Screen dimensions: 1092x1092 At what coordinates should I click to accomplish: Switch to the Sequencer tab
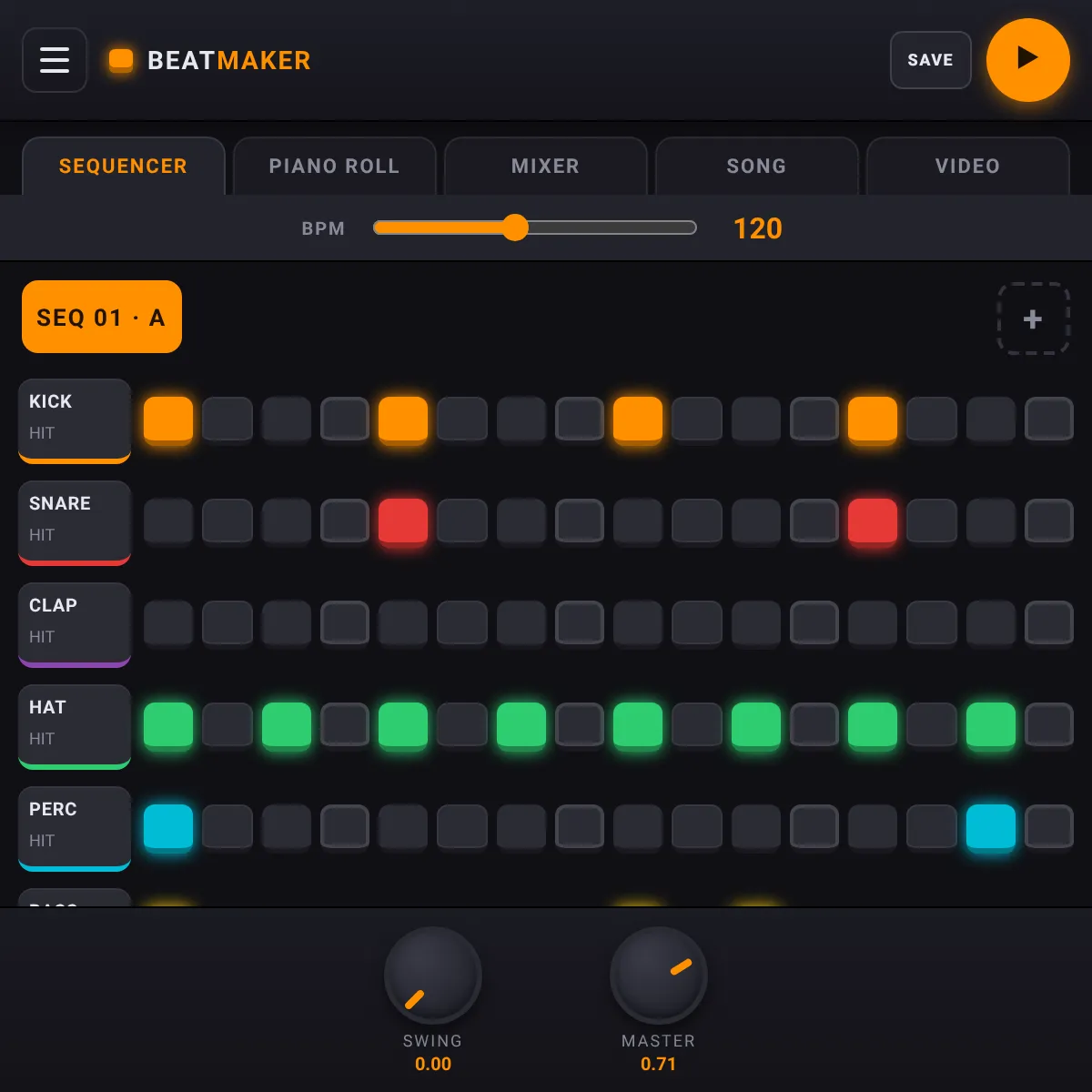point(124,166)
